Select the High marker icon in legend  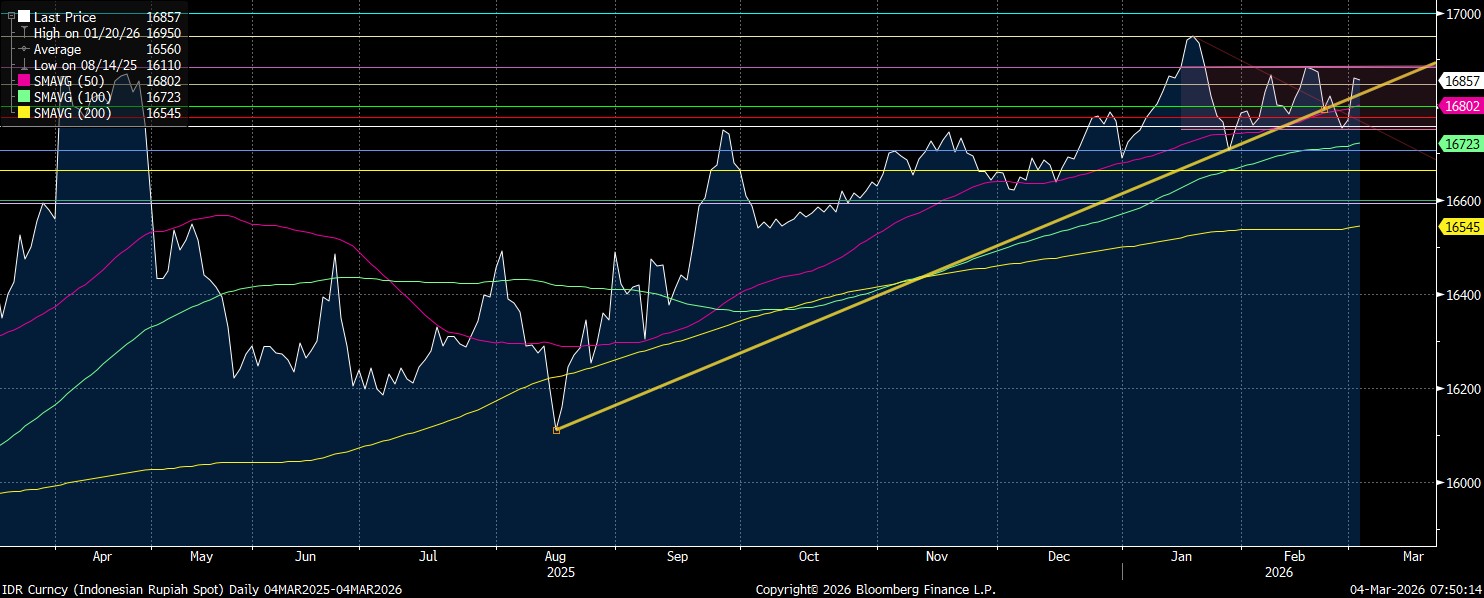coord(24,33)
